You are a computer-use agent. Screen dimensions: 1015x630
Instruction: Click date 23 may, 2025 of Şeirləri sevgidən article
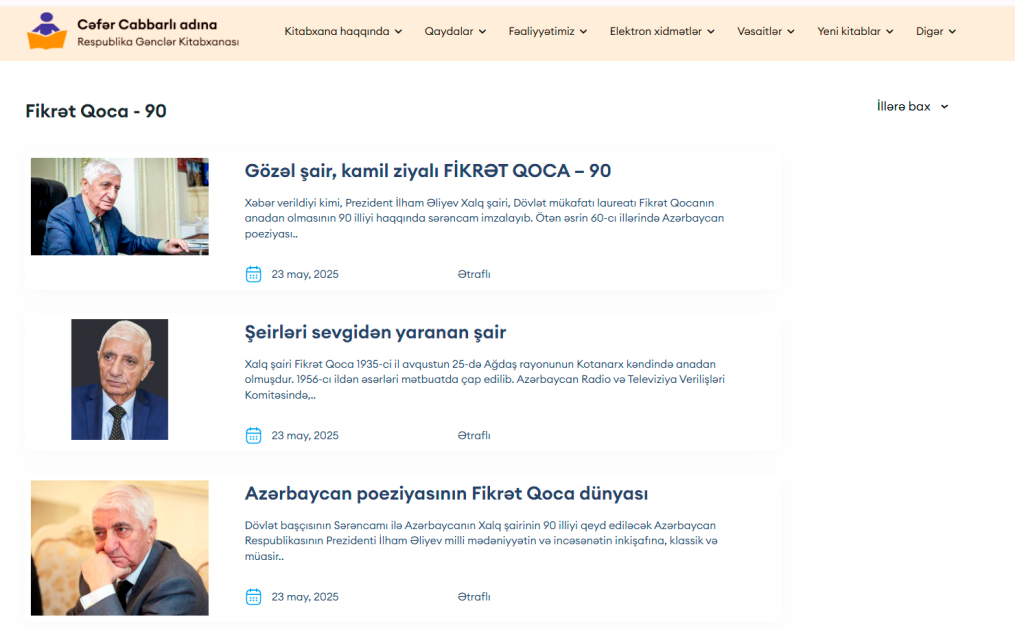click(x=305, y=436)
